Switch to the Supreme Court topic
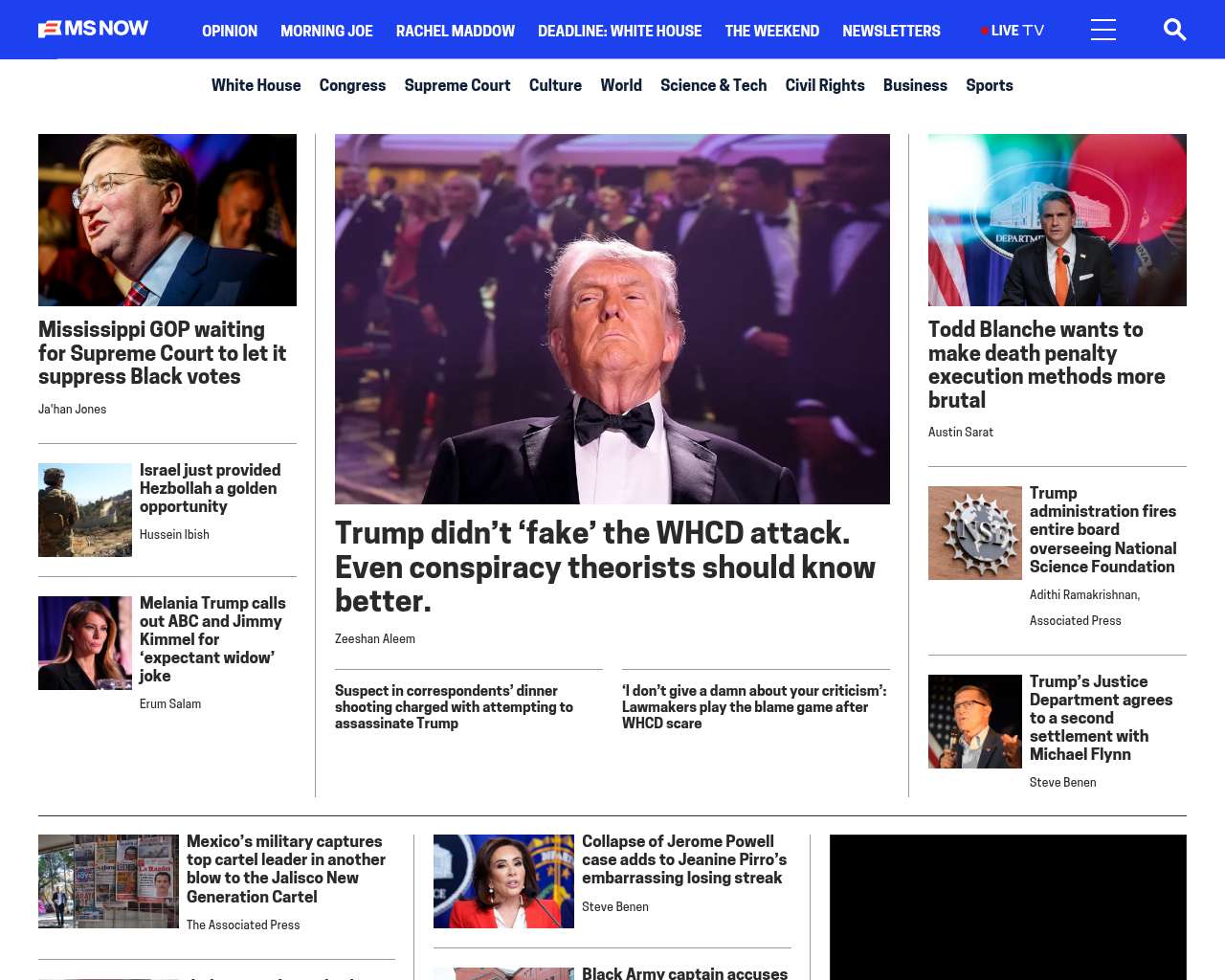Viewport: 1225px width, 980px height. coord(457,85)
